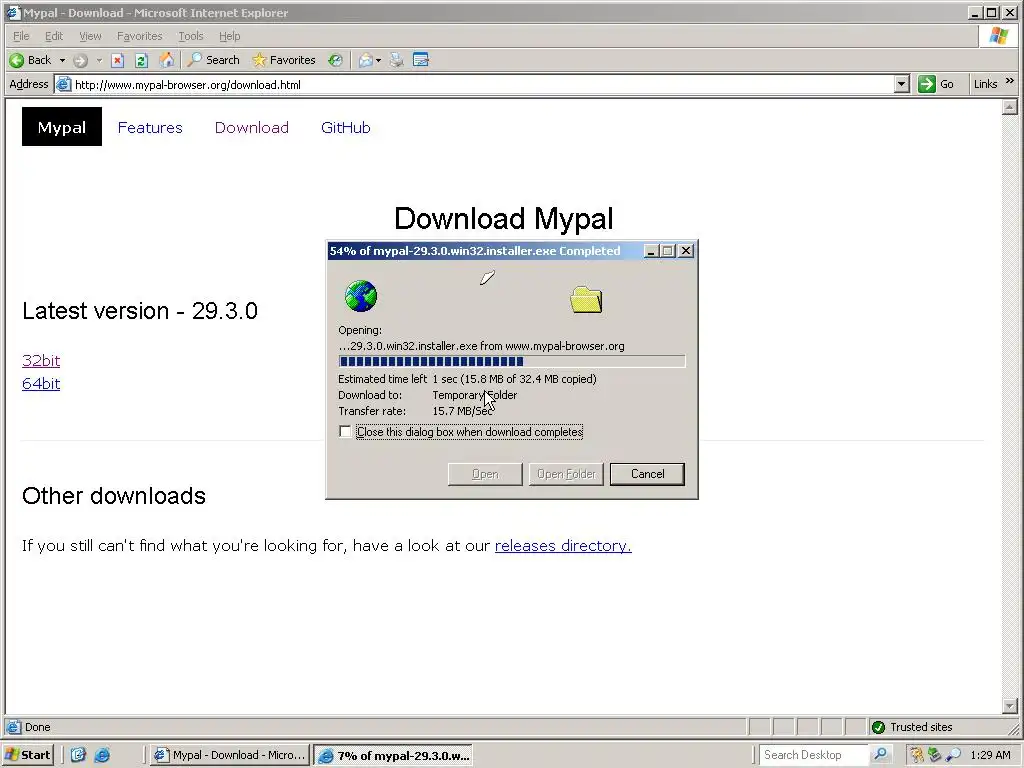Click the 32bit download link
Image resolution: width=1024 pixels, height=768 pixels.
click(41, 360)
